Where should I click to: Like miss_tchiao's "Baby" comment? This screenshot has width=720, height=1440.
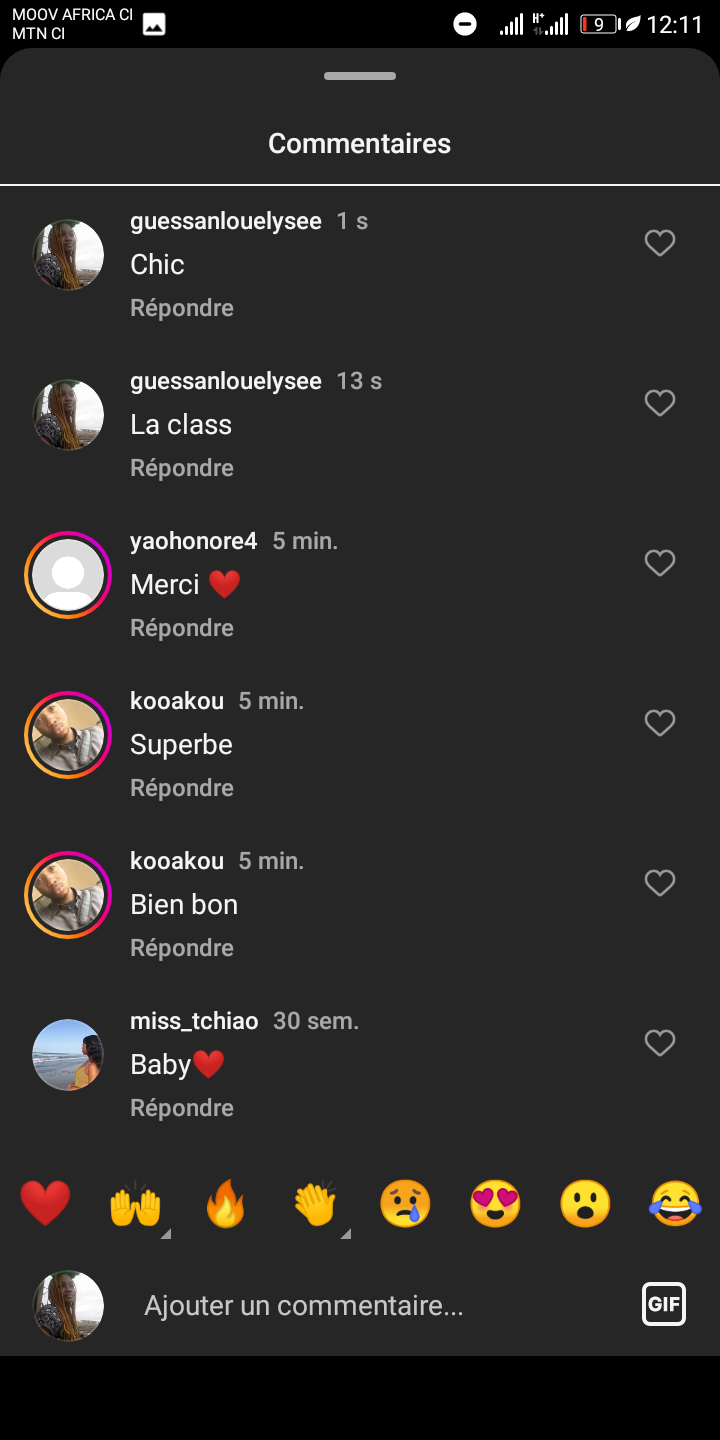coord(660,1043)
